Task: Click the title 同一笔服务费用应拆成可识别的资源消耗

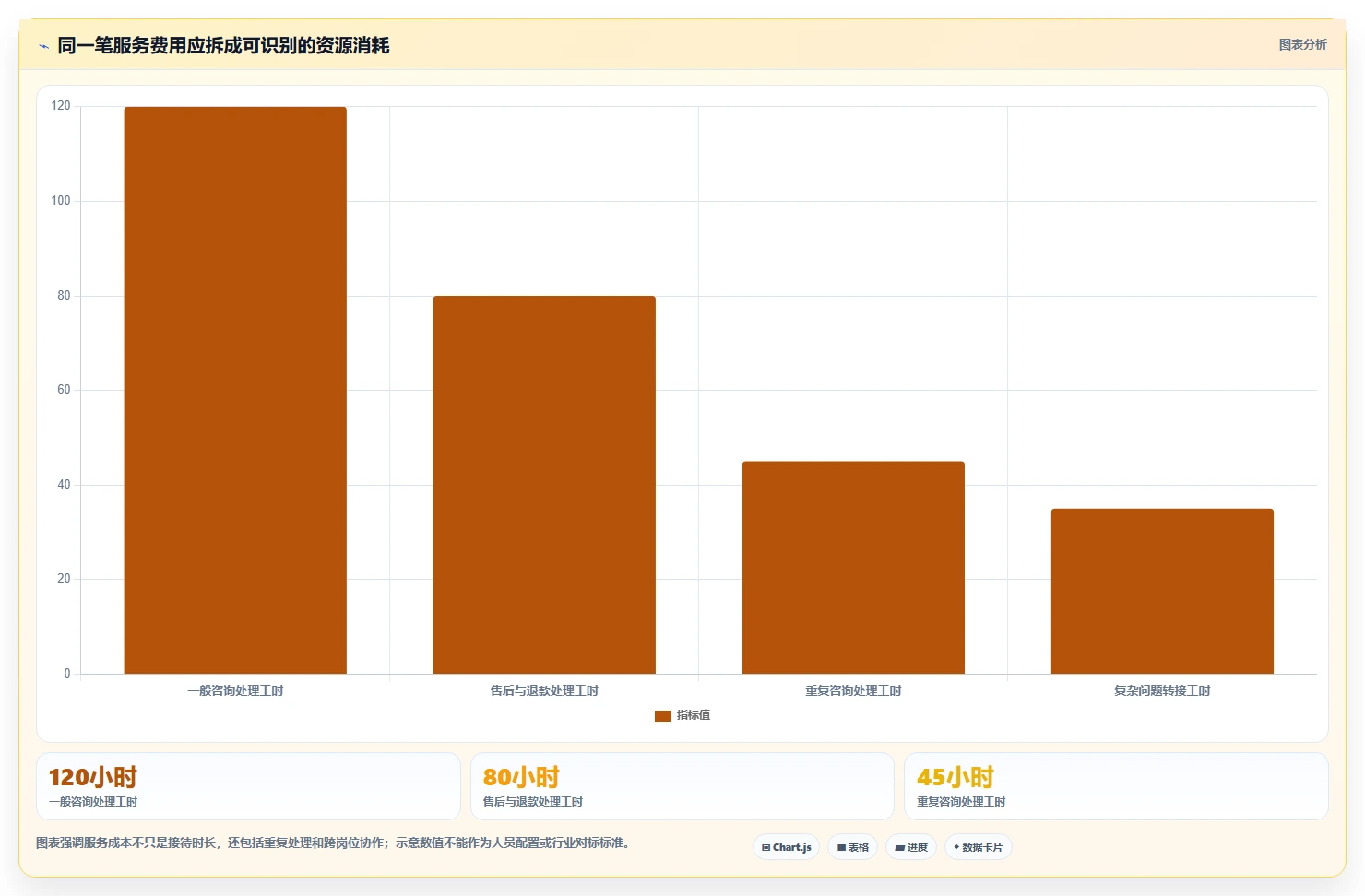Action: 223,45
